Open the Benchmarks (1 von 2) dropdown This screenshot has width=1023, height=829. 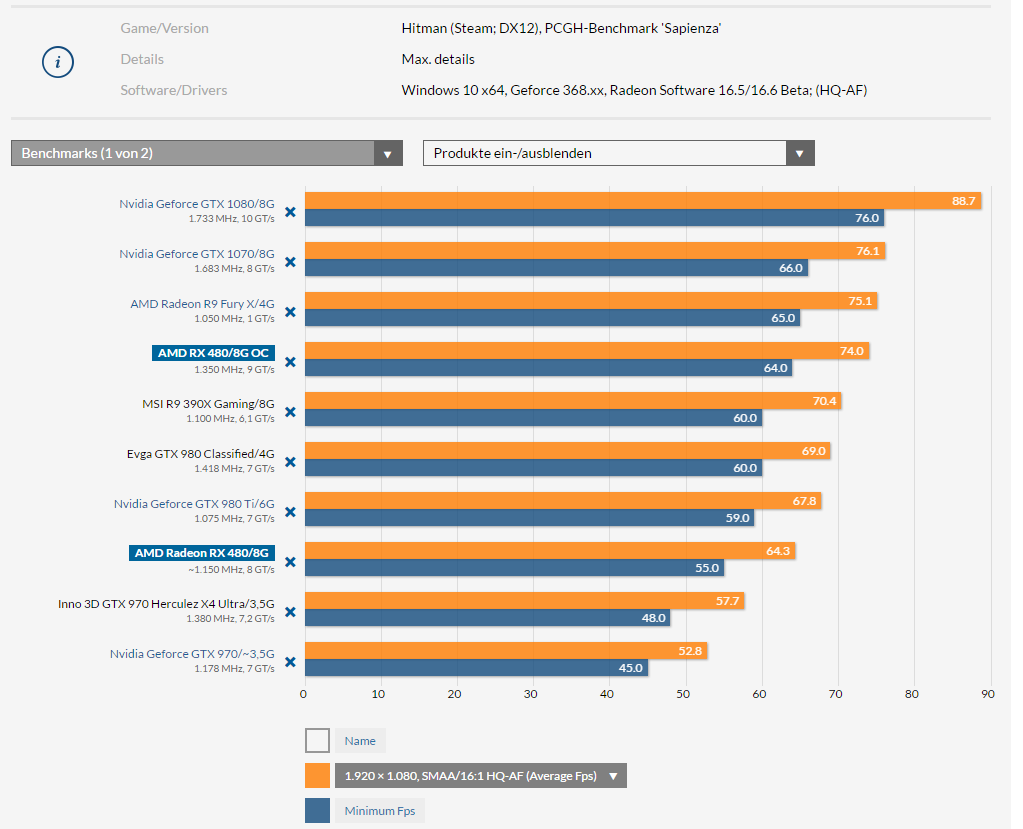207,153
